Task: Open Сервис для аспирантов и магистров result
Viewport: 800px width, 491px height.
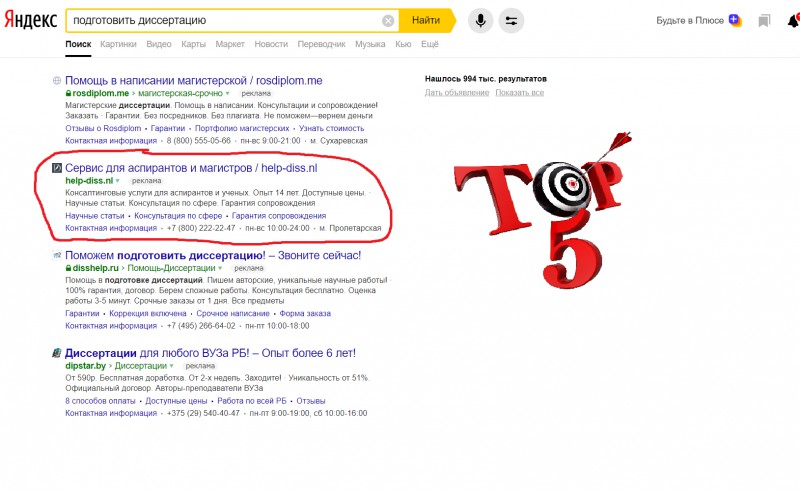Action: tap(191, 168)
